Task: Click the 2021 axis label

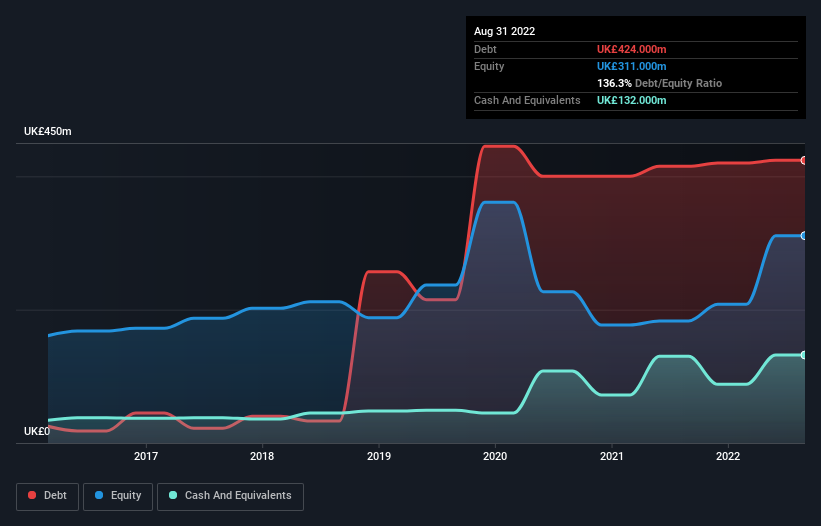Action: pyautogui.click(x=612, y=456)
